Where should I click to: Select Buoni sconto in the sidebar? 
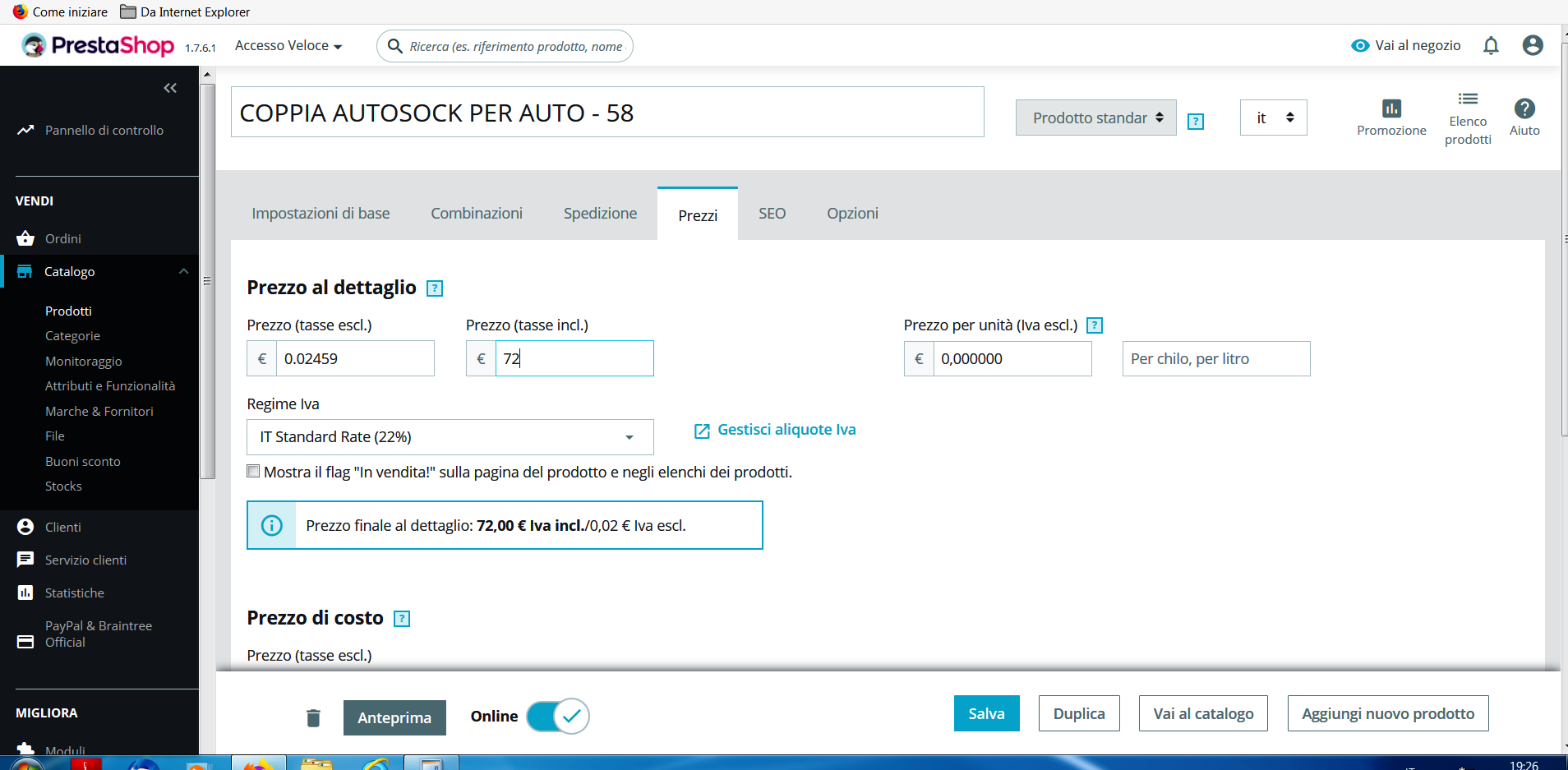(83, 462)
